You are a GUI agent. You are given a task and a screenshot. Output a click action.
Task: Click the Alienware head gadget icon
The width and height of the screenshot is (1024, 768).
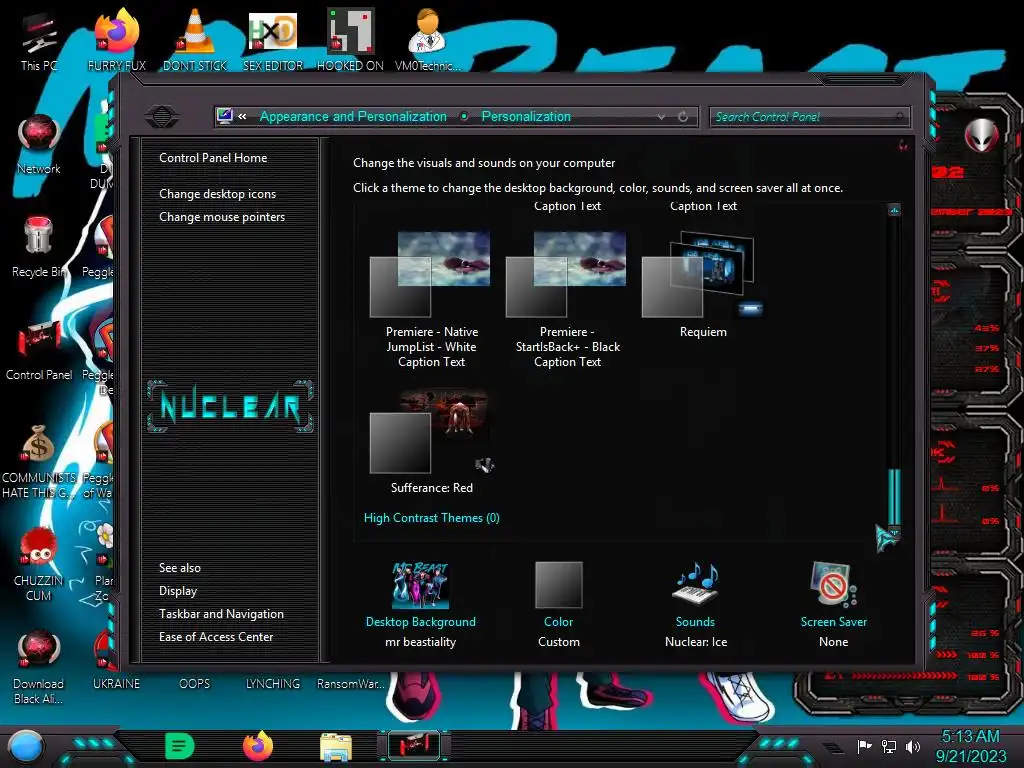click(x=981, y=135)
